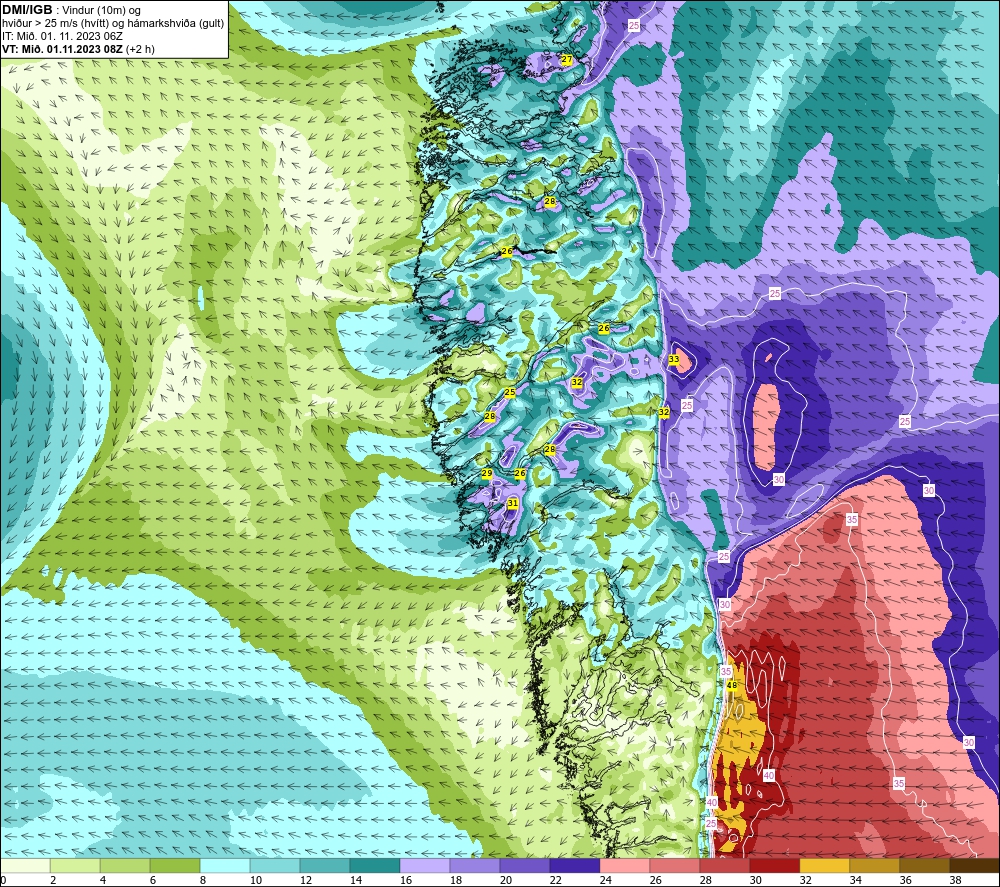Click the yellow gust label 31
The width and height of the screenshot is (1000, 887).
click(x=512, y=503)
